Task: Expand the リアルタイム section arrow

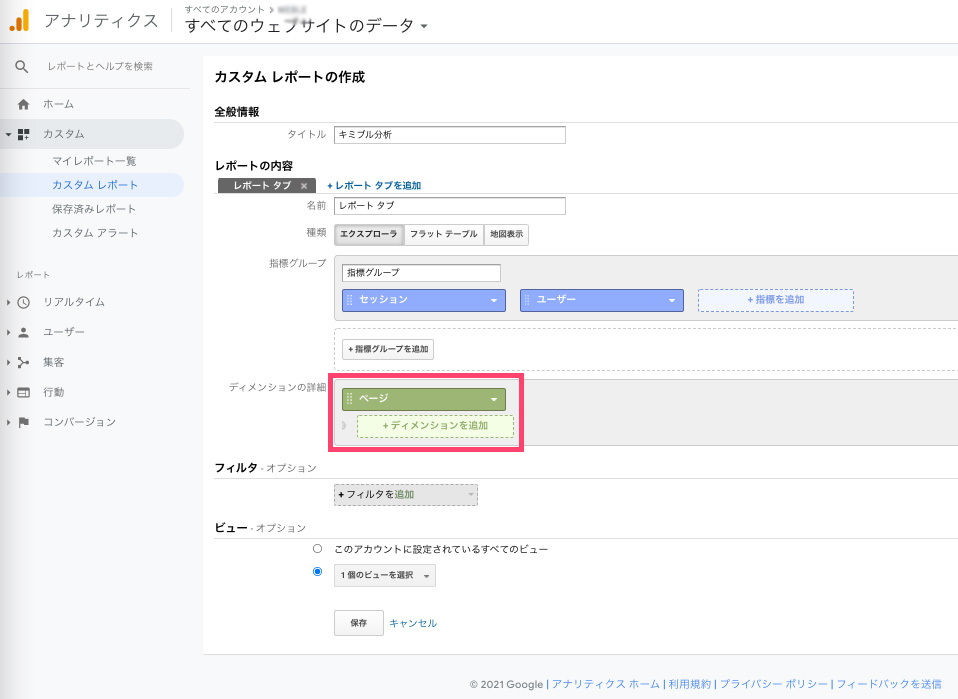Action: pos(8,302)
